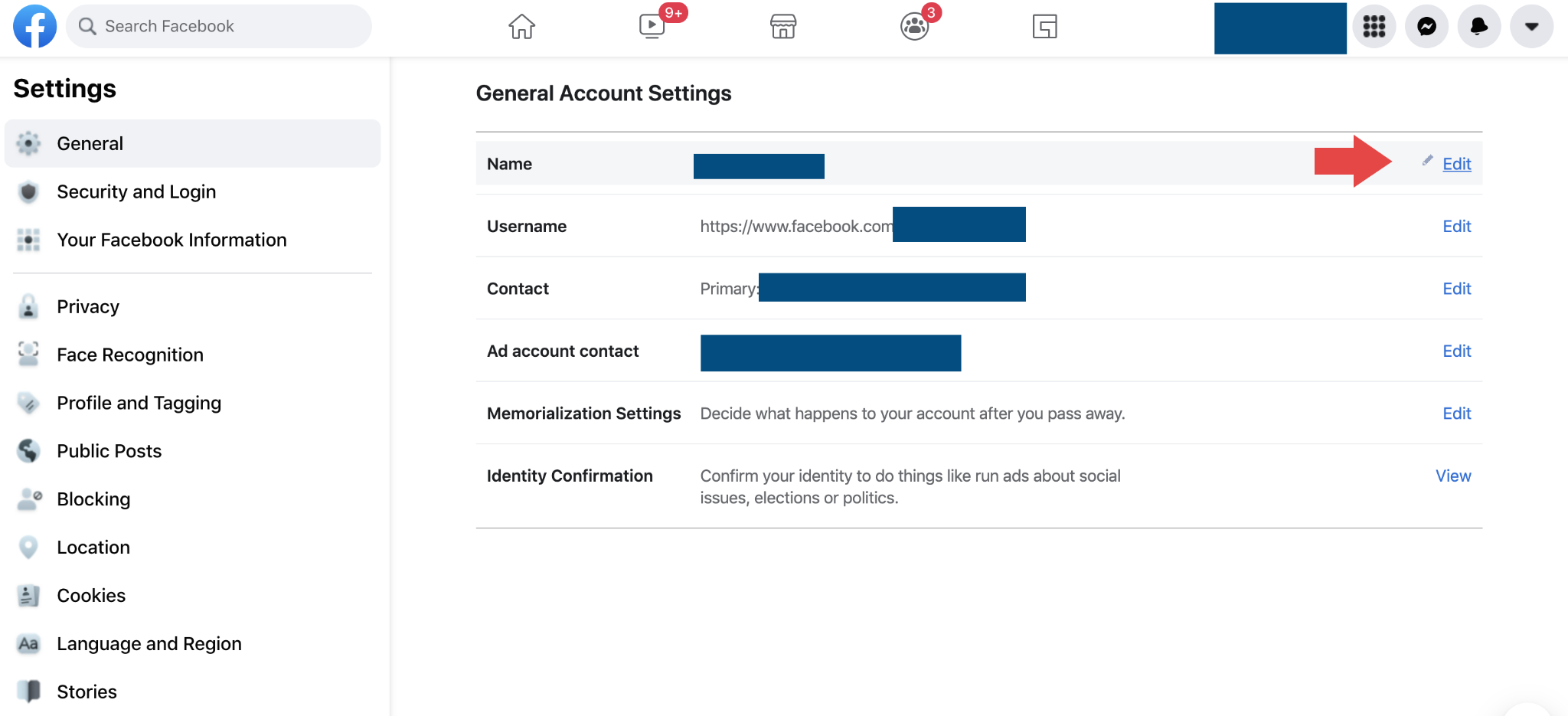The height and width of the screenshot is (716, 1568).
Task: Open Face Recognition settings
Action: point(192,355)
